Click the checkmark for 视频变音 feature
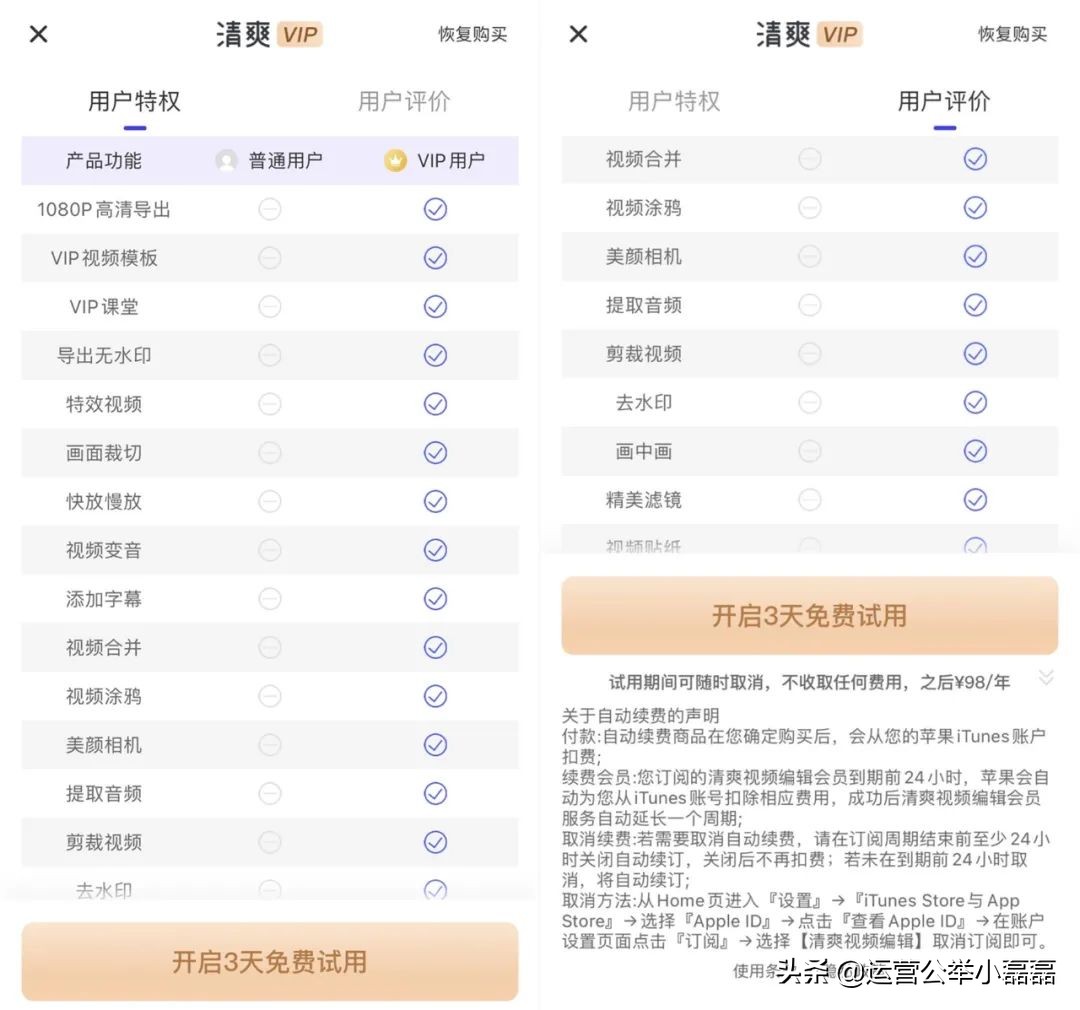 [x=434, y=550]
